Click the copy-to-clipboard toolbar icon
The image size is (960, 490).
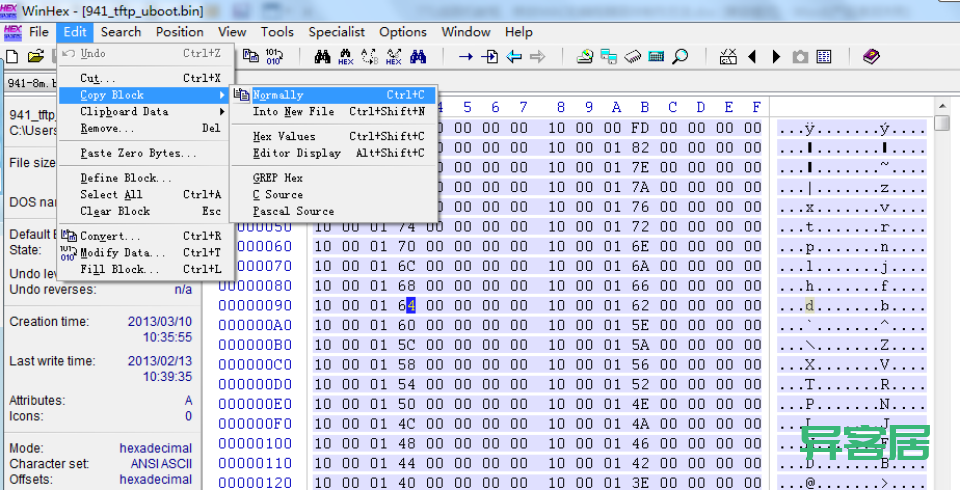coord(250,56)
